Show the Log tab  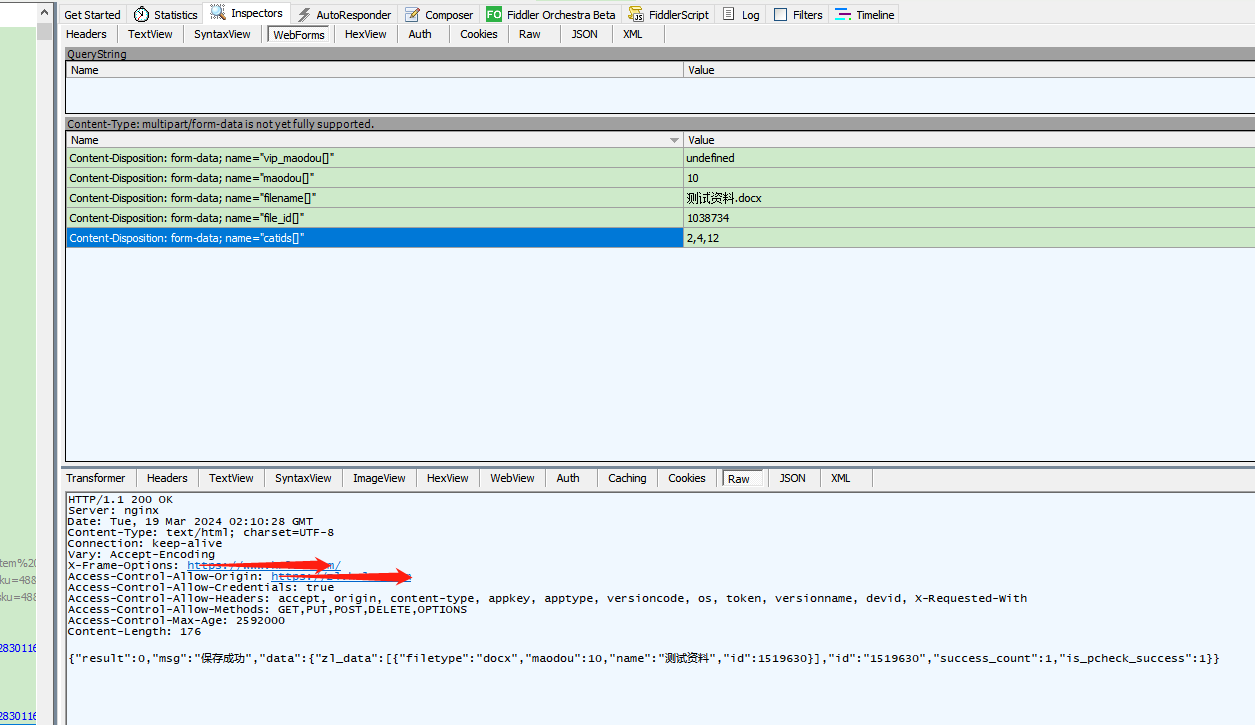tap(741, 14)
